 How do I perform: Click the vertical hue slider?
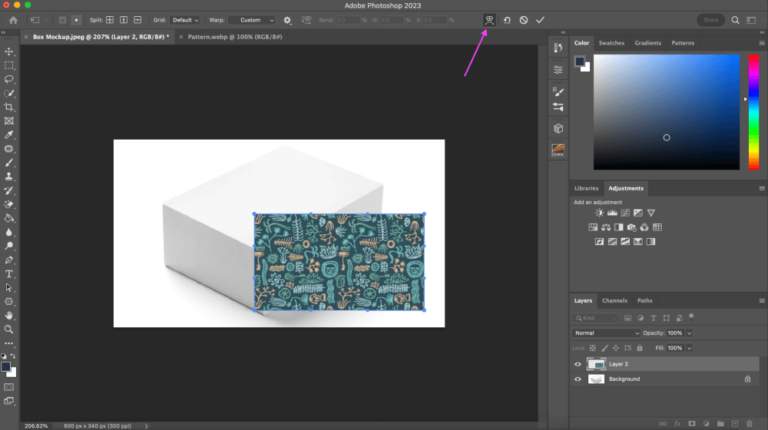point(754,112)
